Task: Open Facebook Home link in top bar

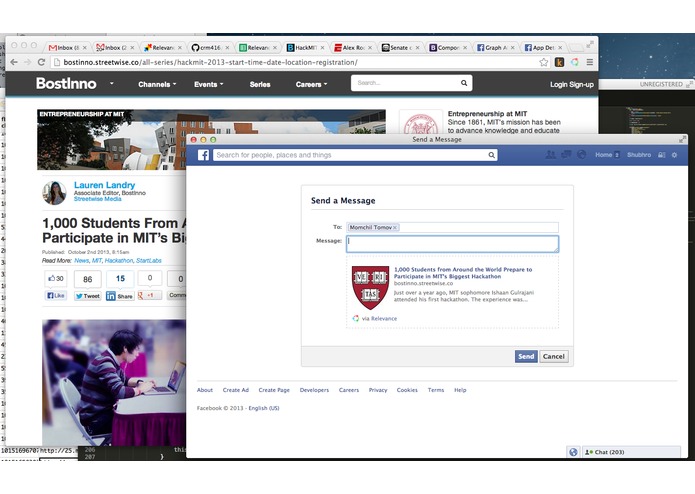Action: pos(603,155)
